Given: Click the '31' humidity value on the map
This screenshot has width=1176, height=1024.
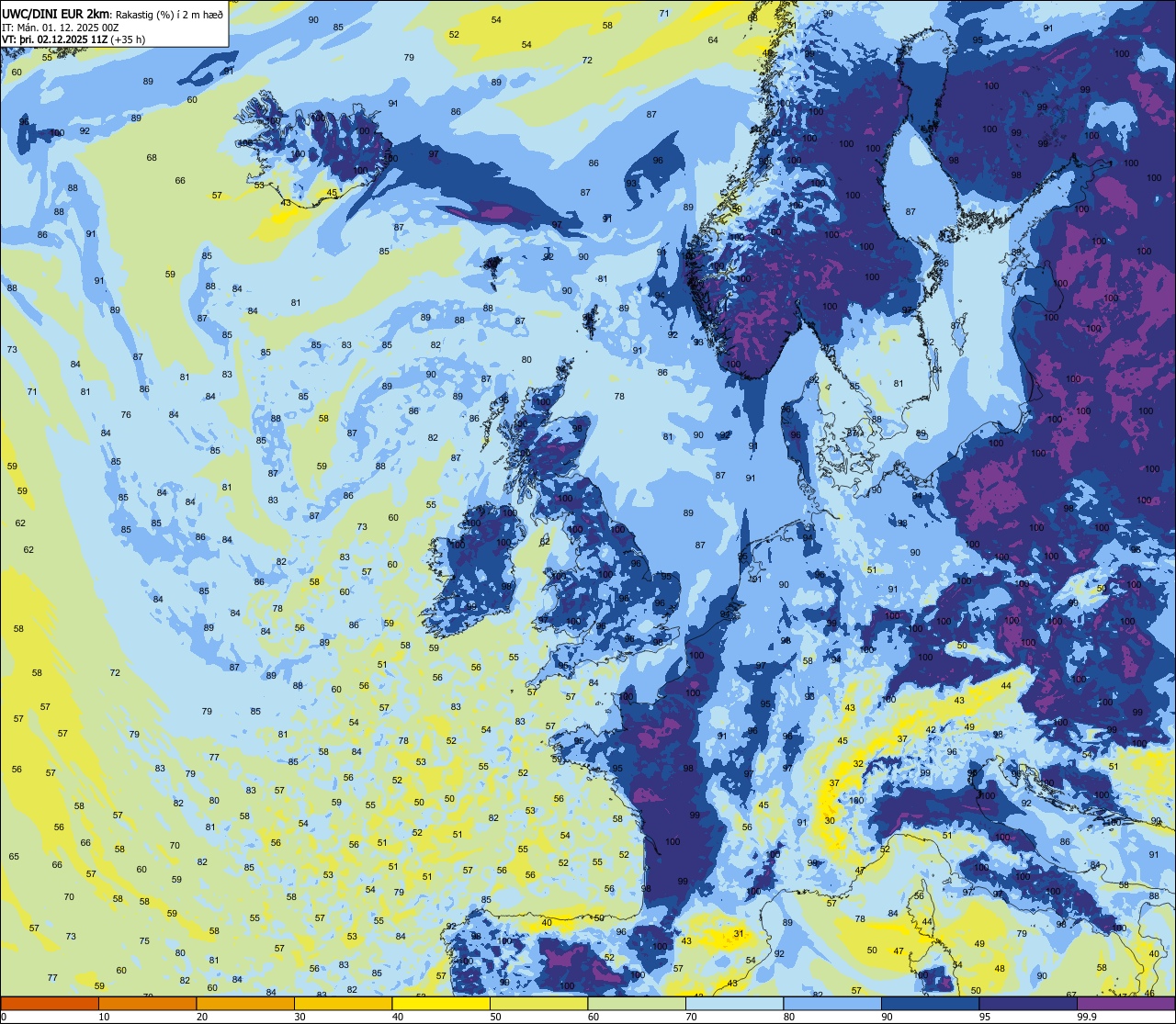Looking at the screenshot, I should 739,934.
